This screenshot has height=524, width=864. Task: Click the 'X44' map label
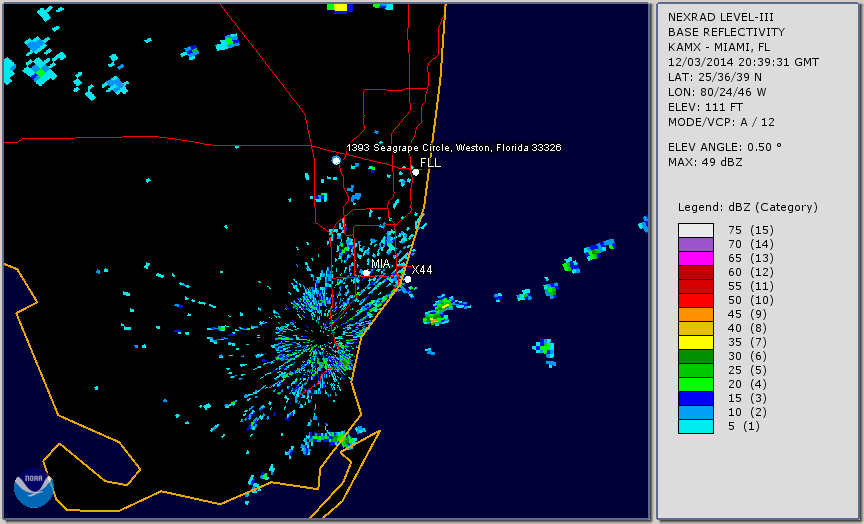pyautogui.click(x=422, y=269)
